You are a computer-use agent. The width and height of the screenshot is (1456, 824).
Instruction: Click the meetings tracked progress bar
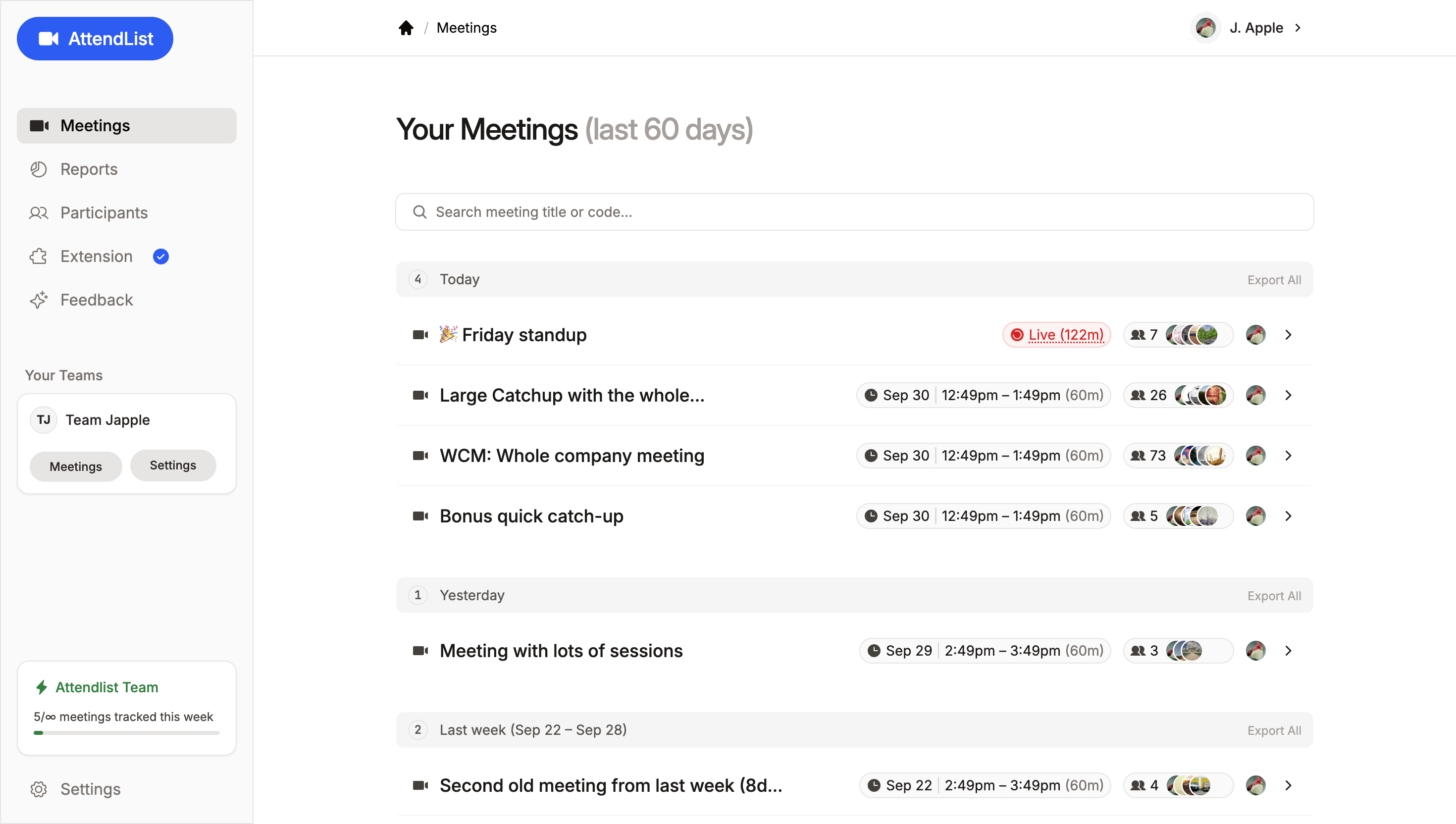pyautogui.click(x=126, y=733)
